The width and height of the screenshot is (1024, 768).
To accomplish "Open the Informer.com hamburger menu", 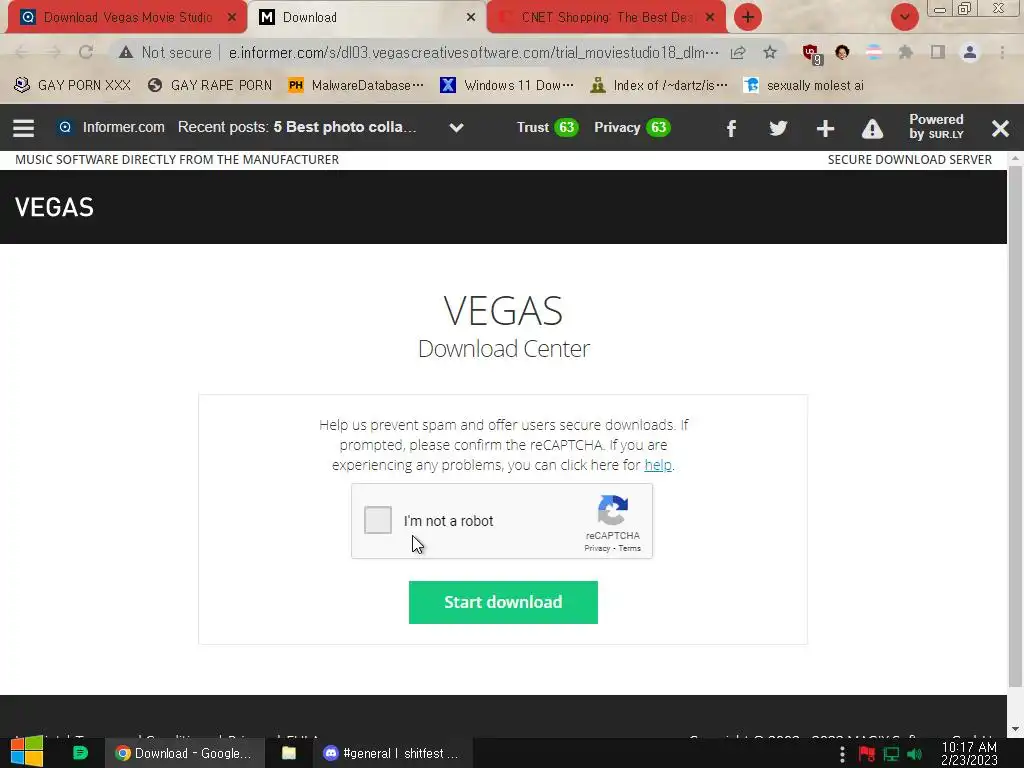I will click(24, 127).
